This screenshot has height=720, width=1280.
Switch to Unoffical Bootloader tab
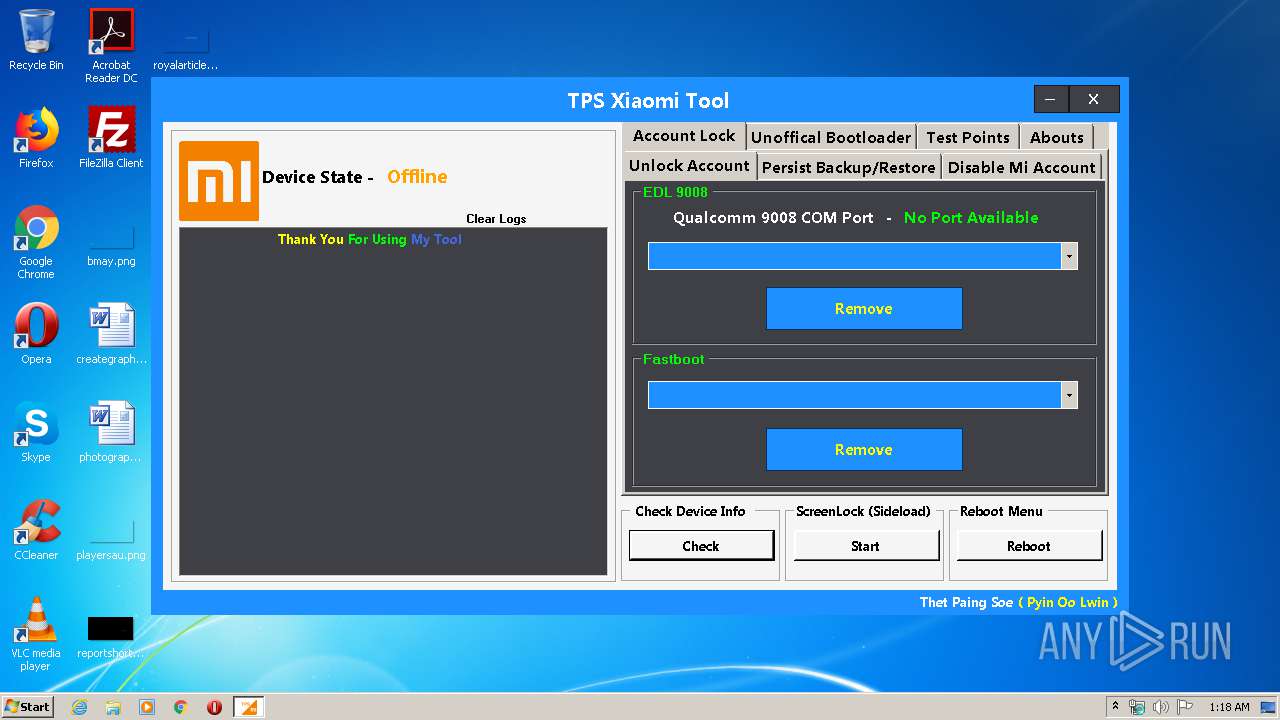tap(831, 137)
